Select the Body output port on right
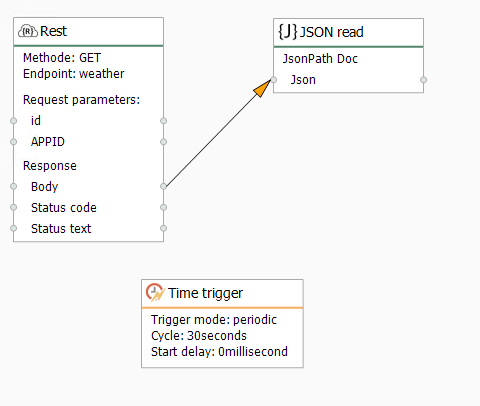The width and height of the screenshot is (480, 406). click(163, 186)
